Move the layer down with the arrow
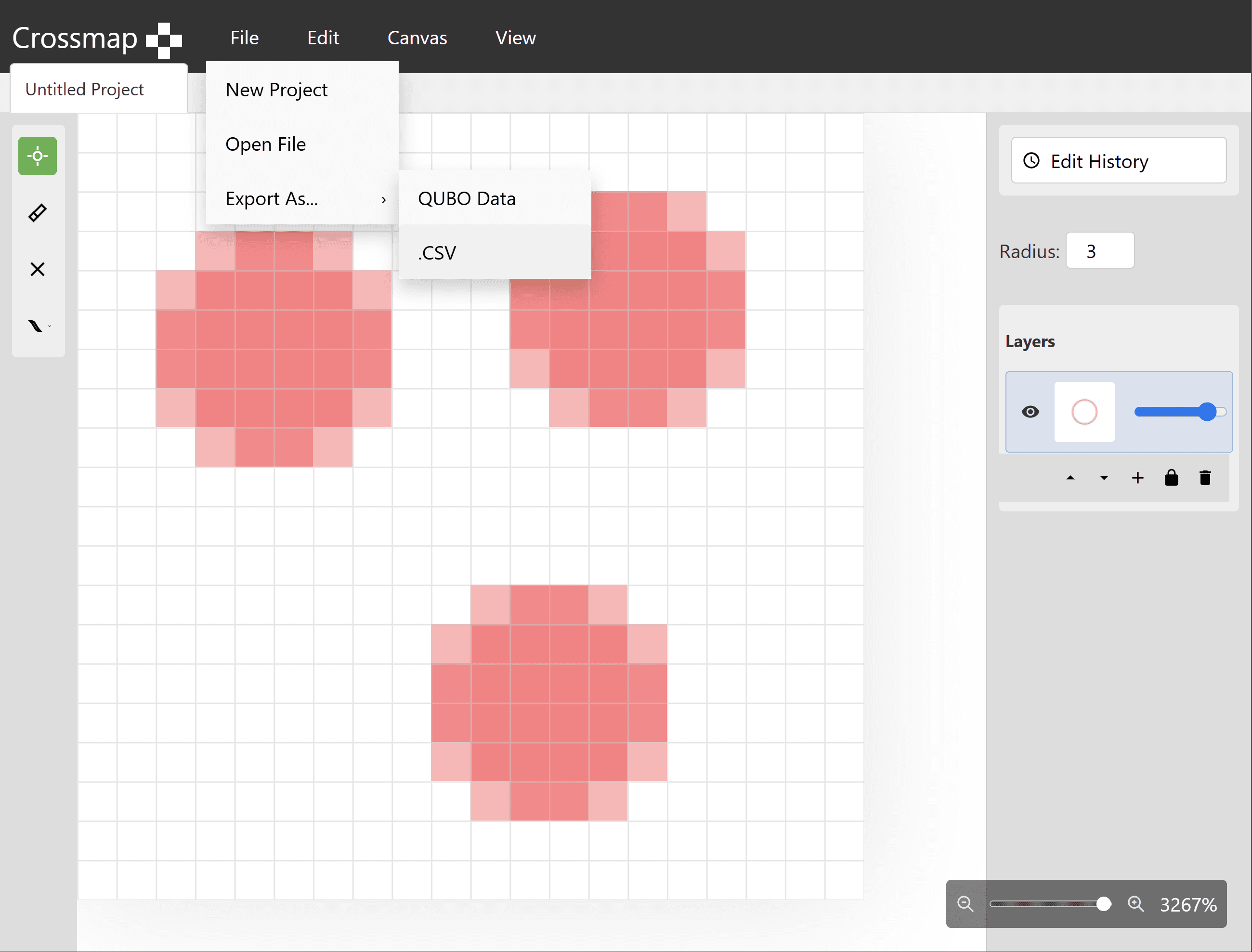 [x=1104, y=478]
